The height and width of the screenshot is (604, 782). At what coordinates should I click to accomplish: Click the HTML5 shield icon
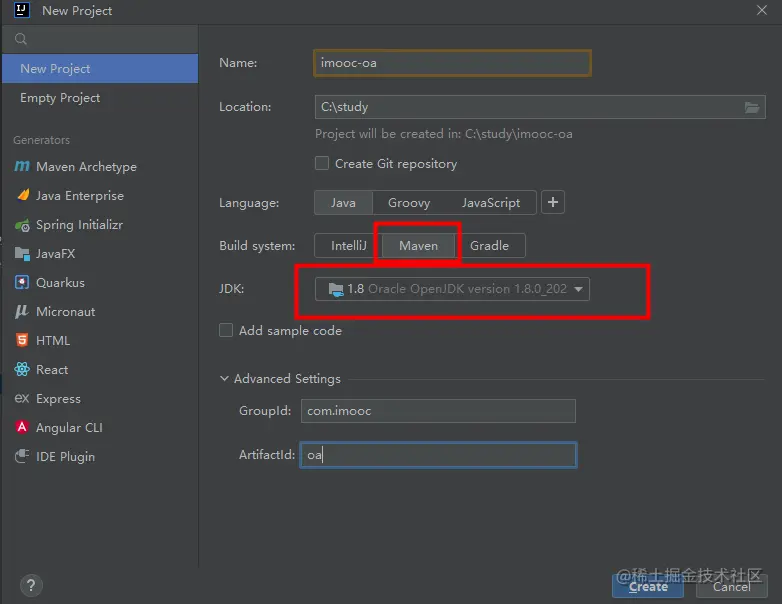pyautogui.click(x=22, y=340)
